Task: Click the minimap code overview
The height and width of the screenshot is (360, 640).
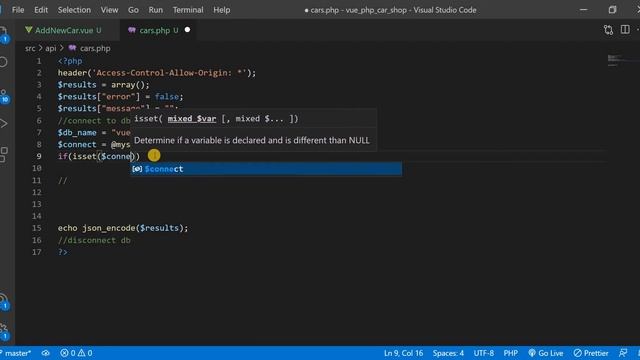Action: point(616,60)
